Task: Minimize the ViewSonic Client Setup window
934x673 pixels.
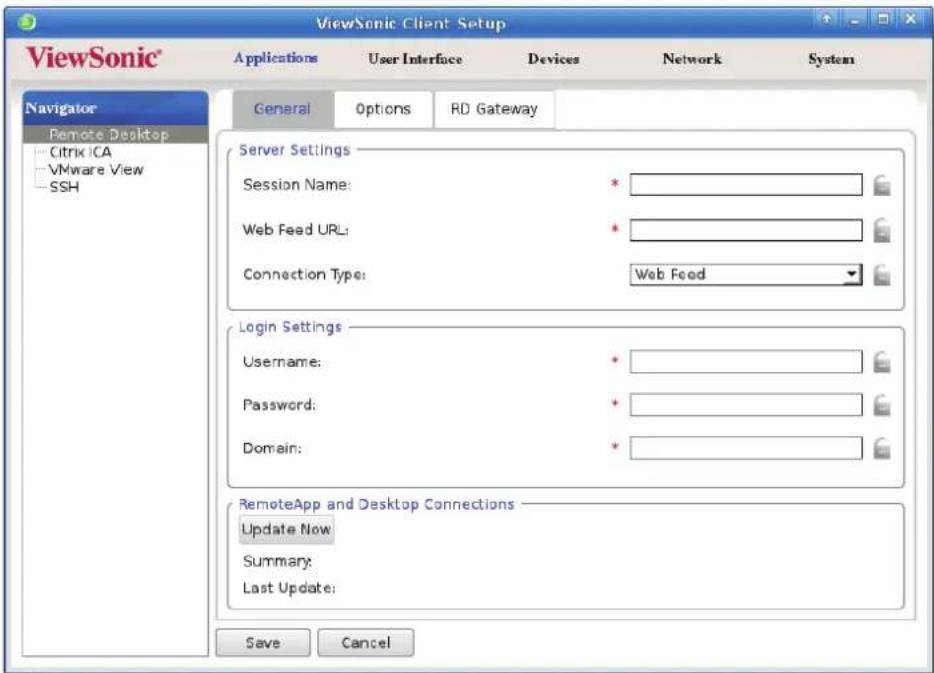Action: tap(855, 19)
